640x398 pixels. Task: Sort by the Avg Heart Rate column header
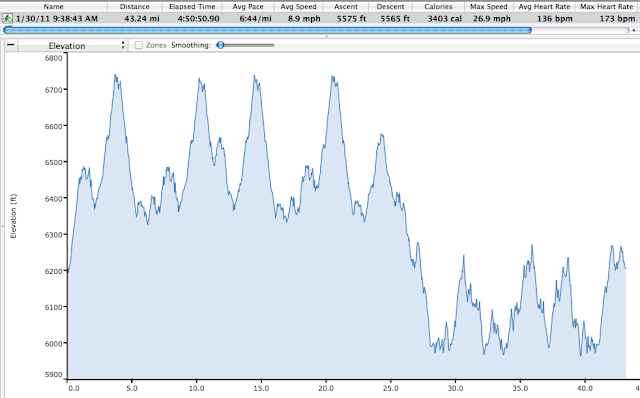click(x=544, y=7)
